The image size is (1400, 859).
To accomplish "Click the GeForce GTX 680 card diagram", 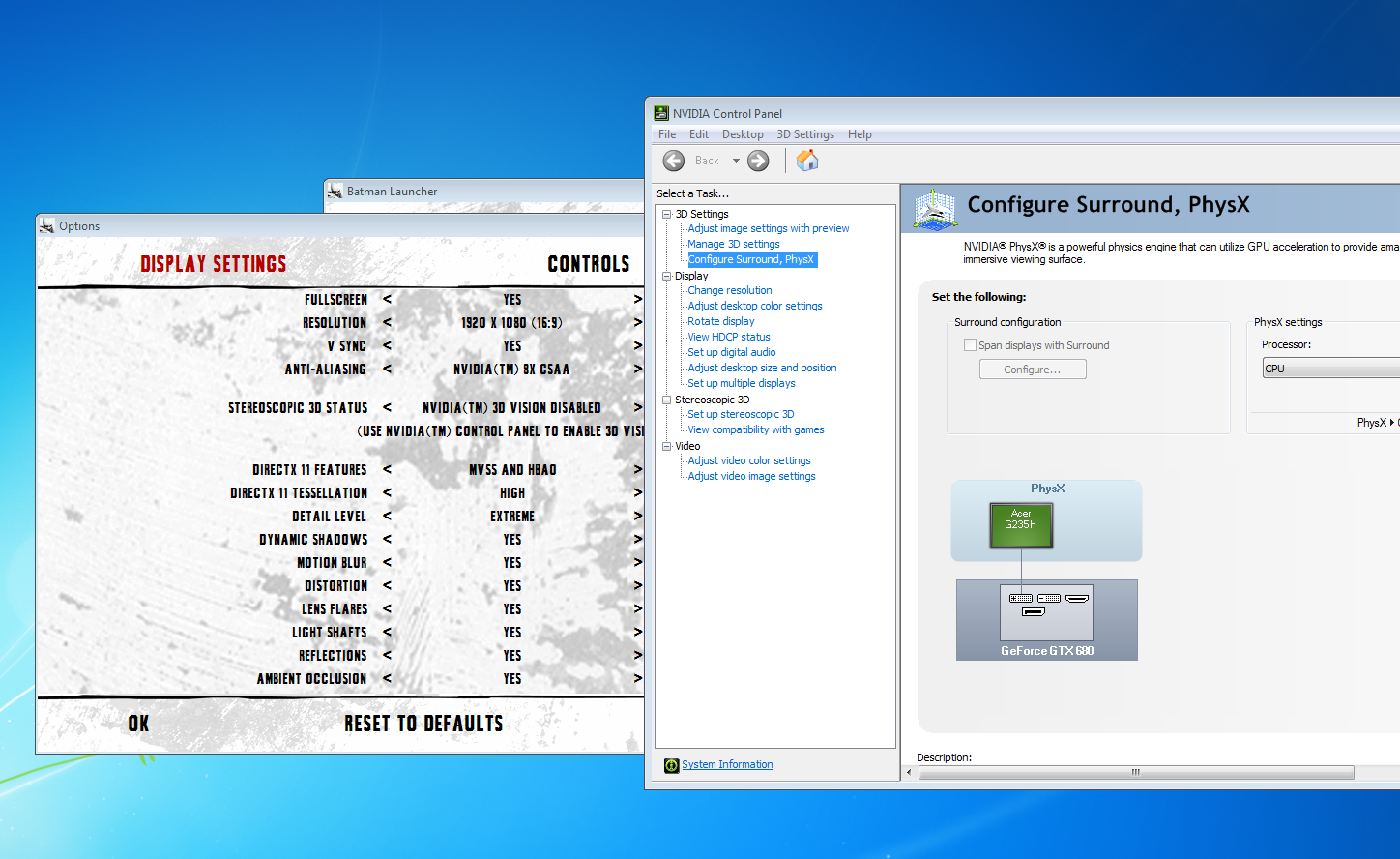I will coord(1047,620).
